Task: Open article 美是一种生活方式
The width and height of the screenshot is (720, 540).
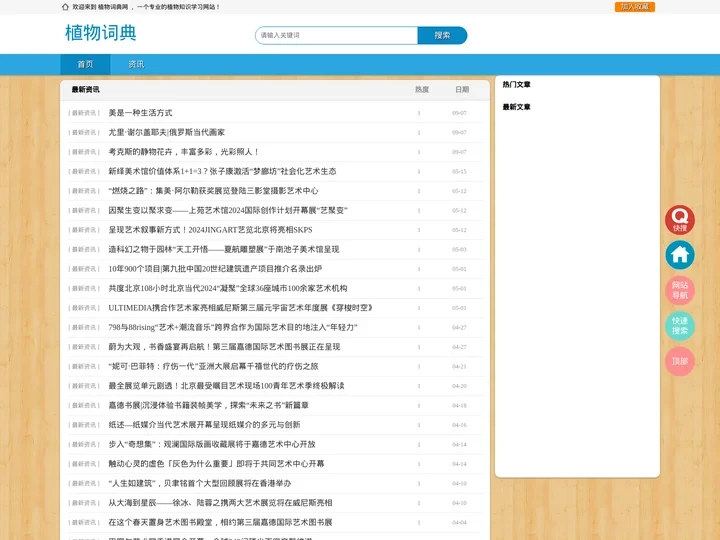Action: (140, 113)
